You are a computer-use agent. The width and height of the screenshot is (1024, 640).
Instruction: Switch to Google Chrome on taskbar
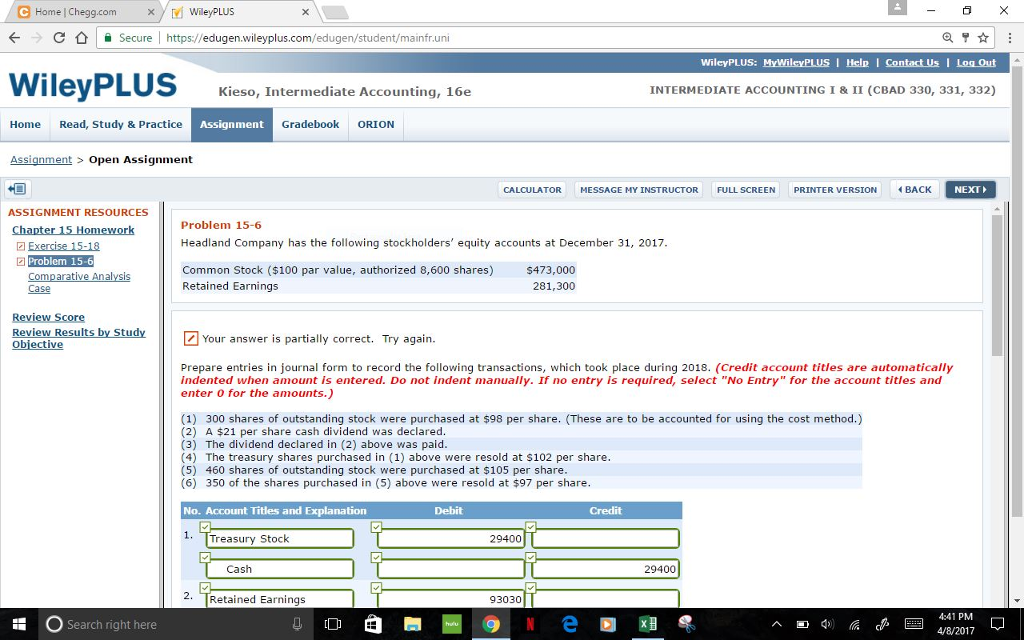point(490,624)
